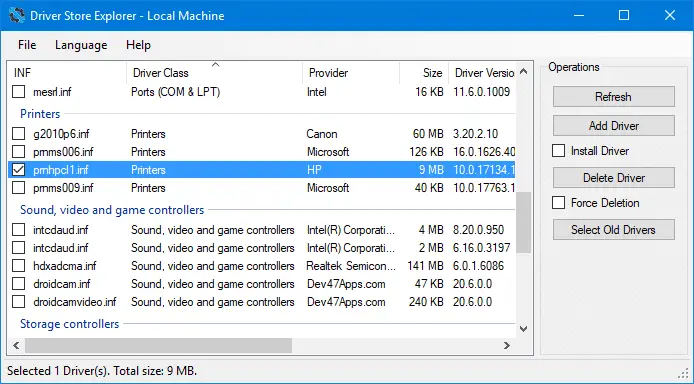Sort by the INF column header
This screenshot has height=384, width=694.
click(x=67, y=73)
